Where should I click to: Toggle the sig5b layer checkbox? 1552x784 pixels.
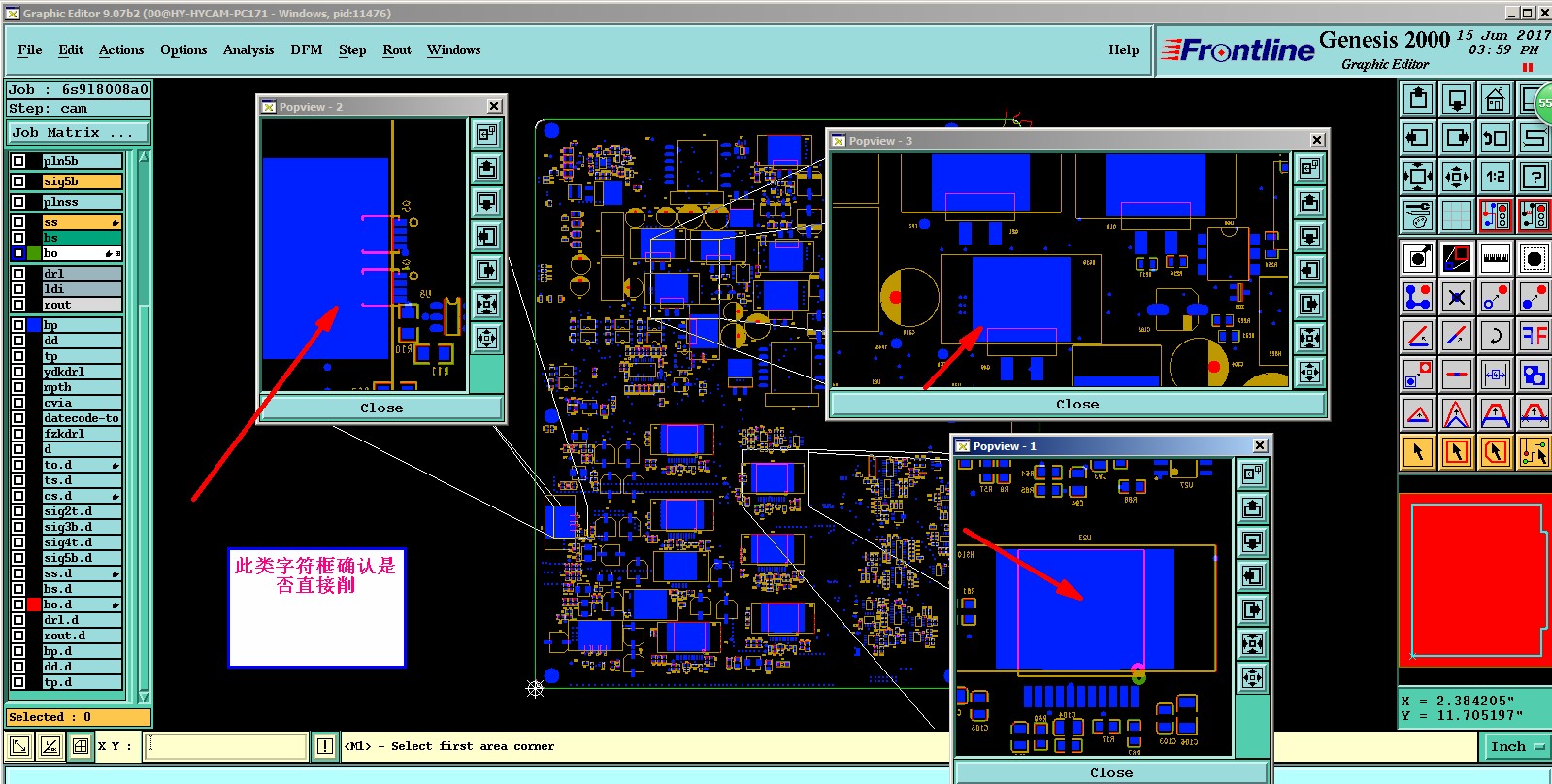(18, 181)
